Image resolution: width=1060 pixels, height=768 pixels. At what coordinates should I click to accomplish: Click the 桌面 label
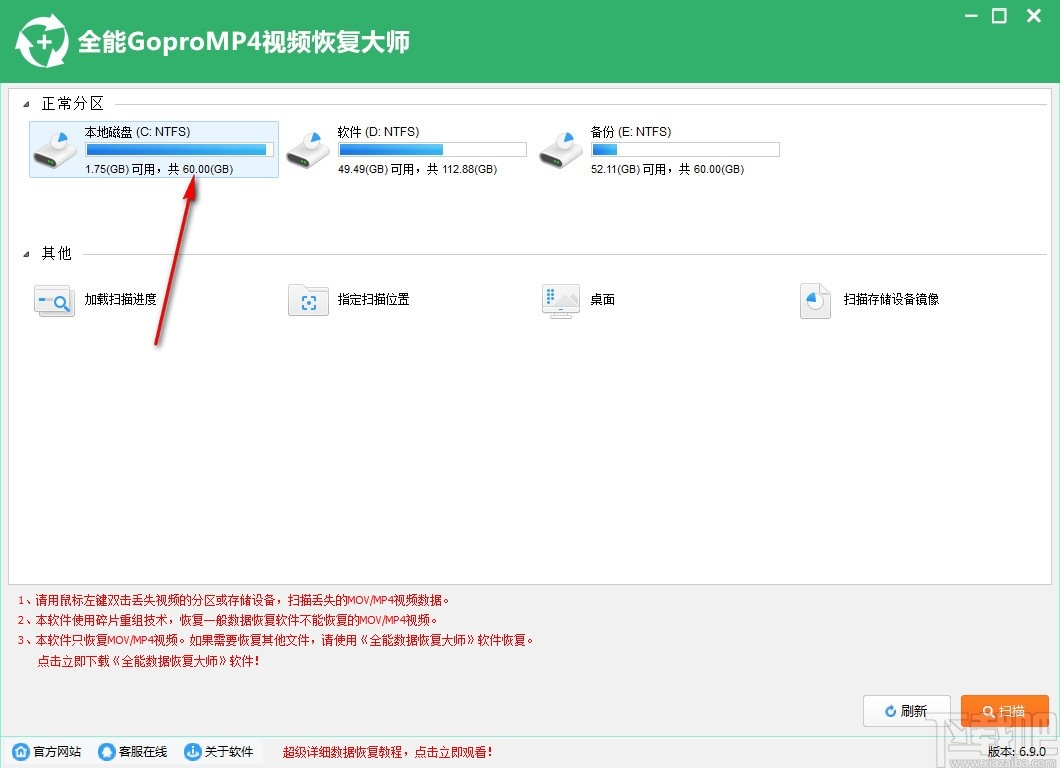602,299
